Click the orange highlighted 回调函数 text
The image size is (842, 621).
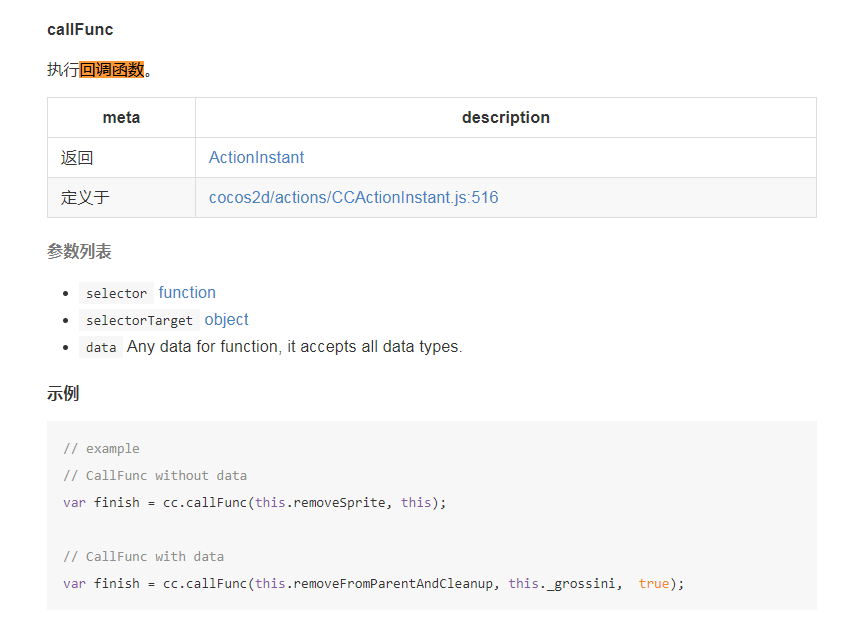112,70
